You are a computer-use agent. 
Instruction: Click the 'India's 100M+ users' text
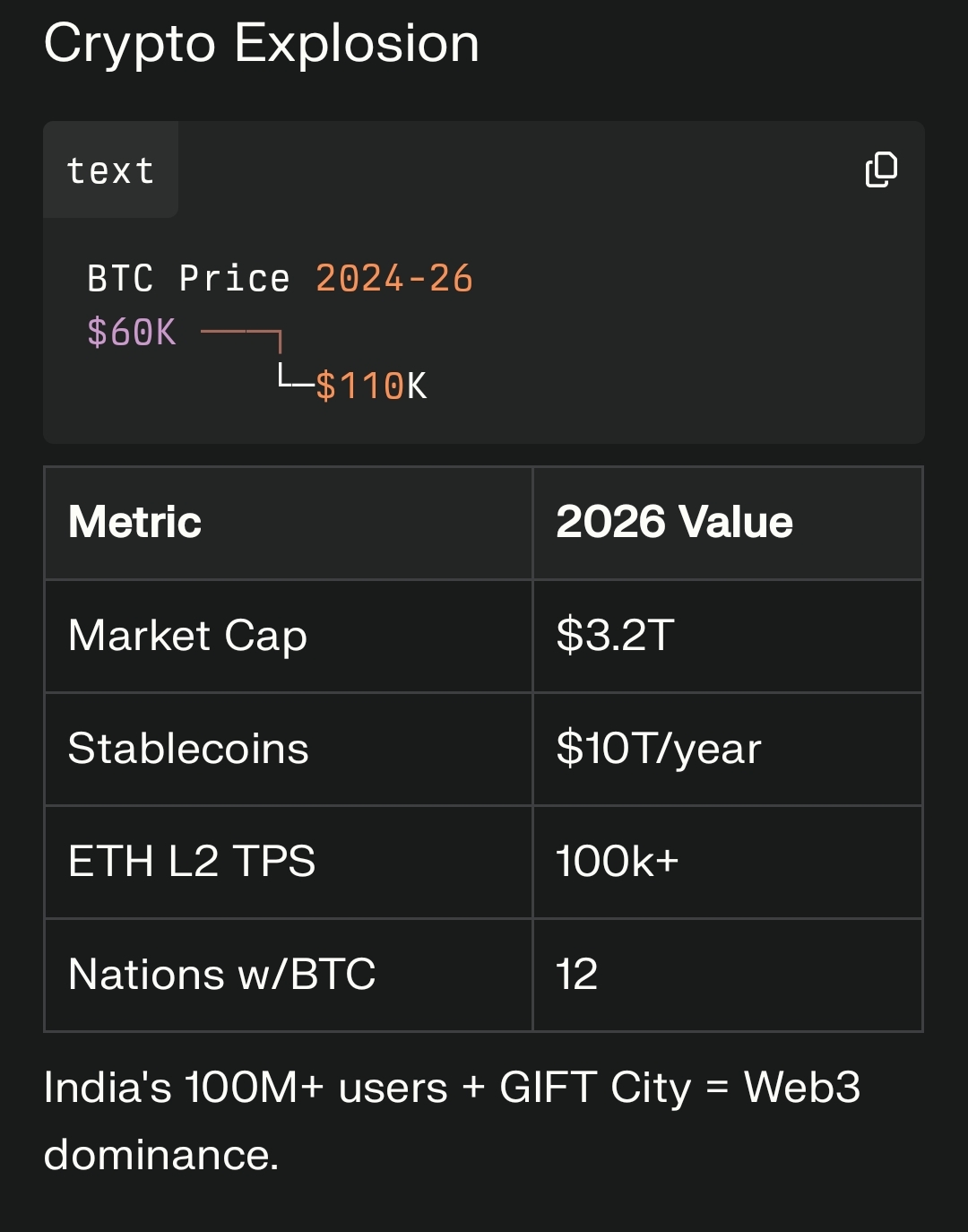coord(245,1088)
